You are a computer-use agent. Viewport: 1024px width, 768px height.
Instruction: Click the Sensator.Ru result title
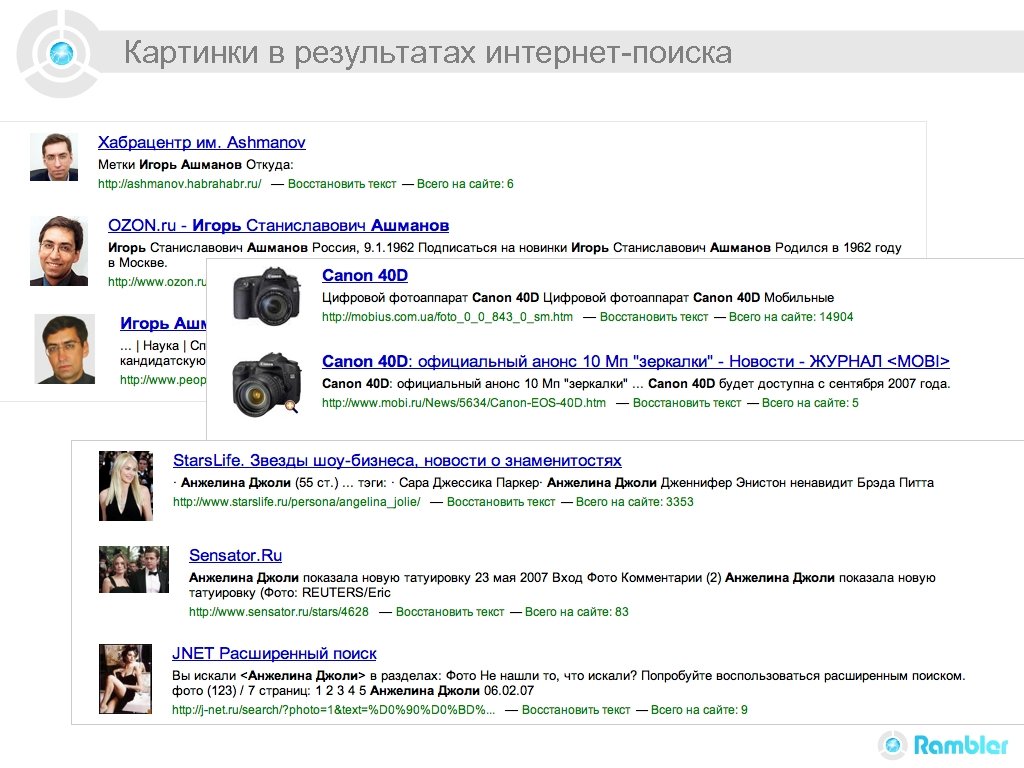point(235,555)
